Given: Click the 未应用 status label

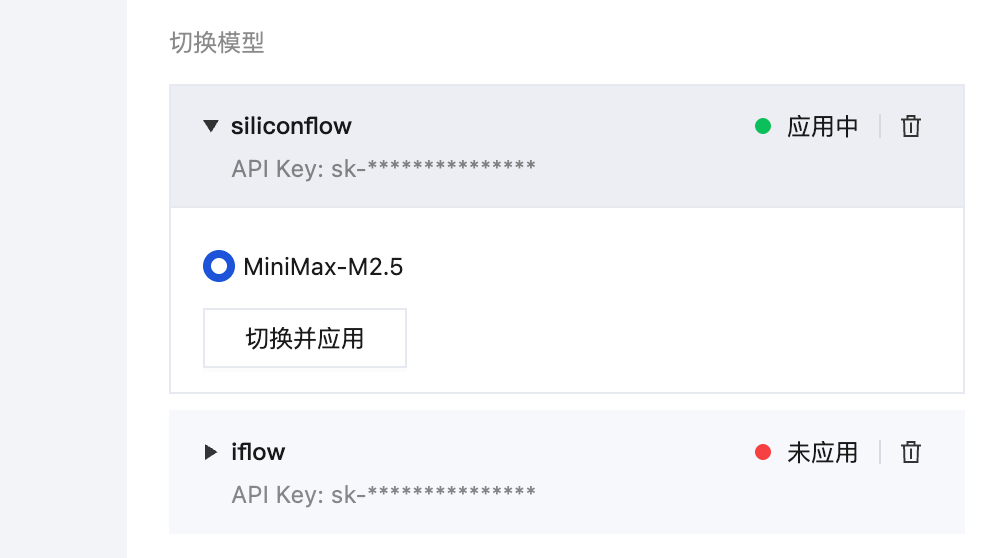Looking at the screenshot, I should click(822, 452).
